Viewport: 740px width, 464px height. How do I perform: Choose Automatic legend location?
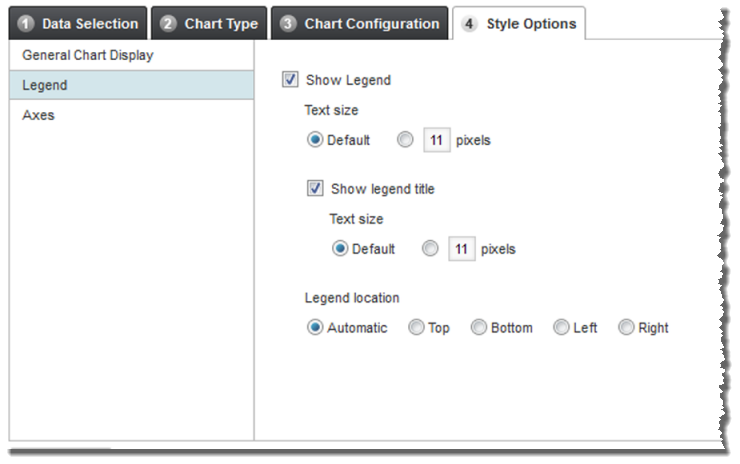click(x=315, y=327)
